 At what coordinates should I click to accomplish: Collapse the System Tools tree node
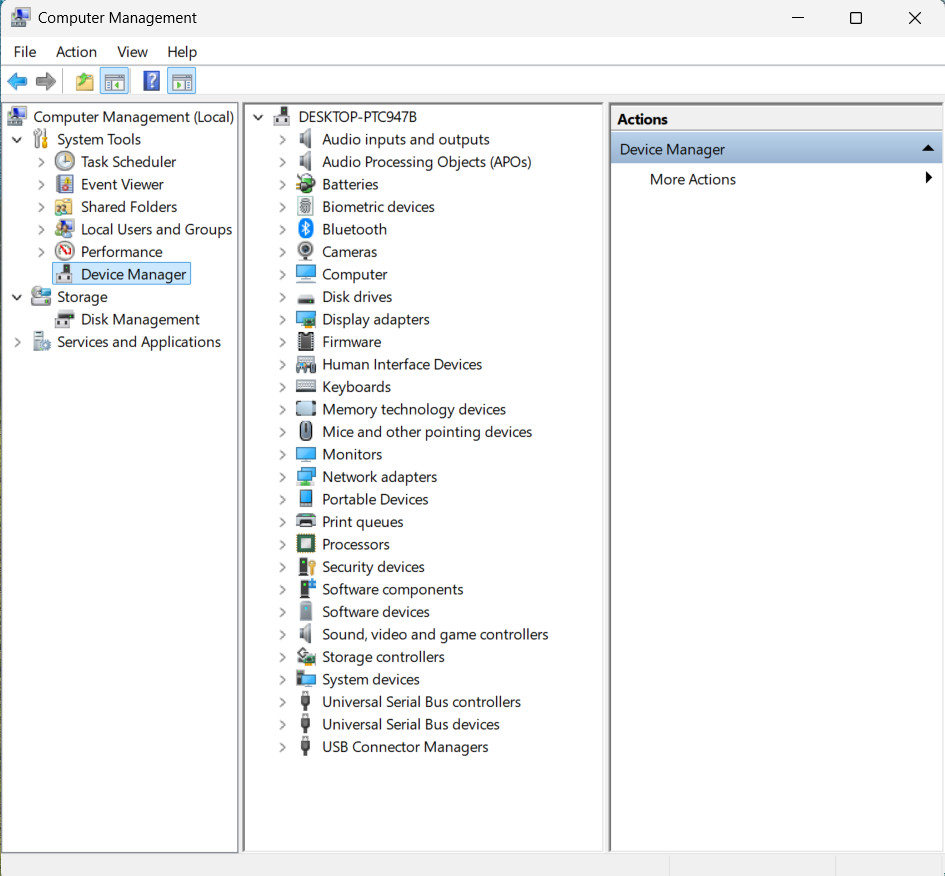pos(17,140)
